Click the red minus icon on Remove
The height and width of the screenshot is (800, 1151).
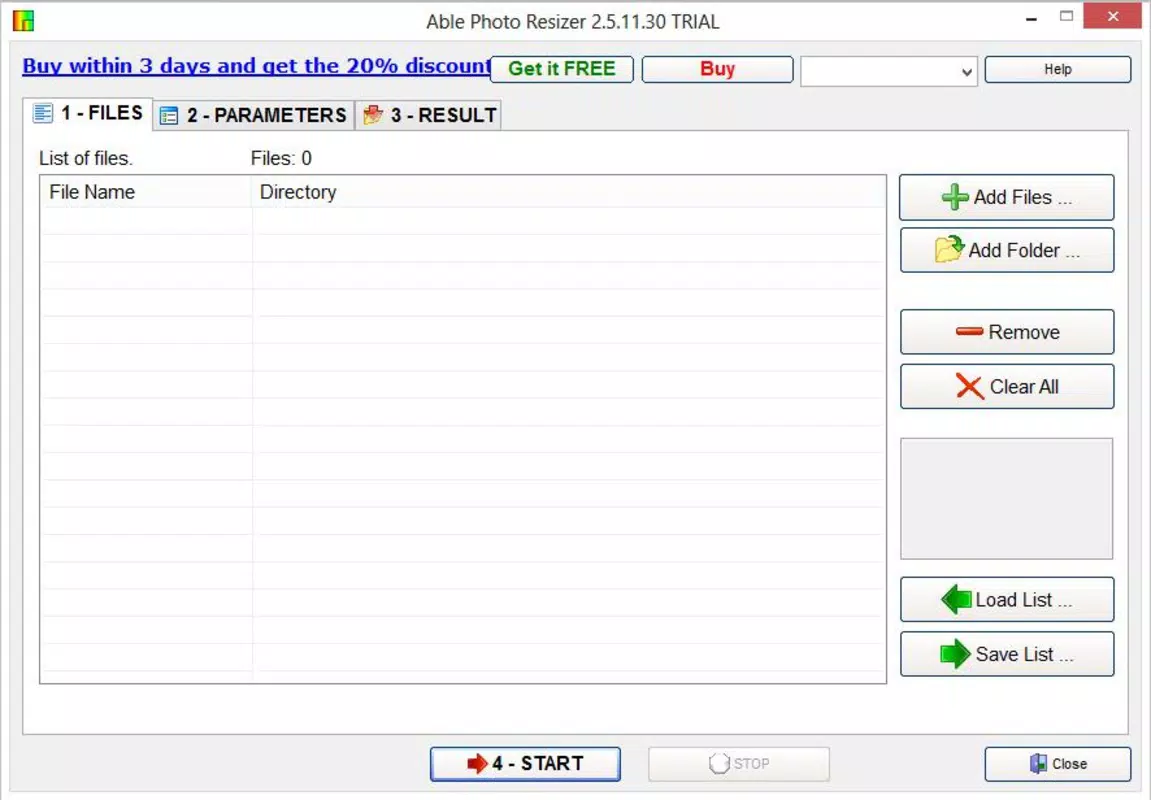[969, 331]
